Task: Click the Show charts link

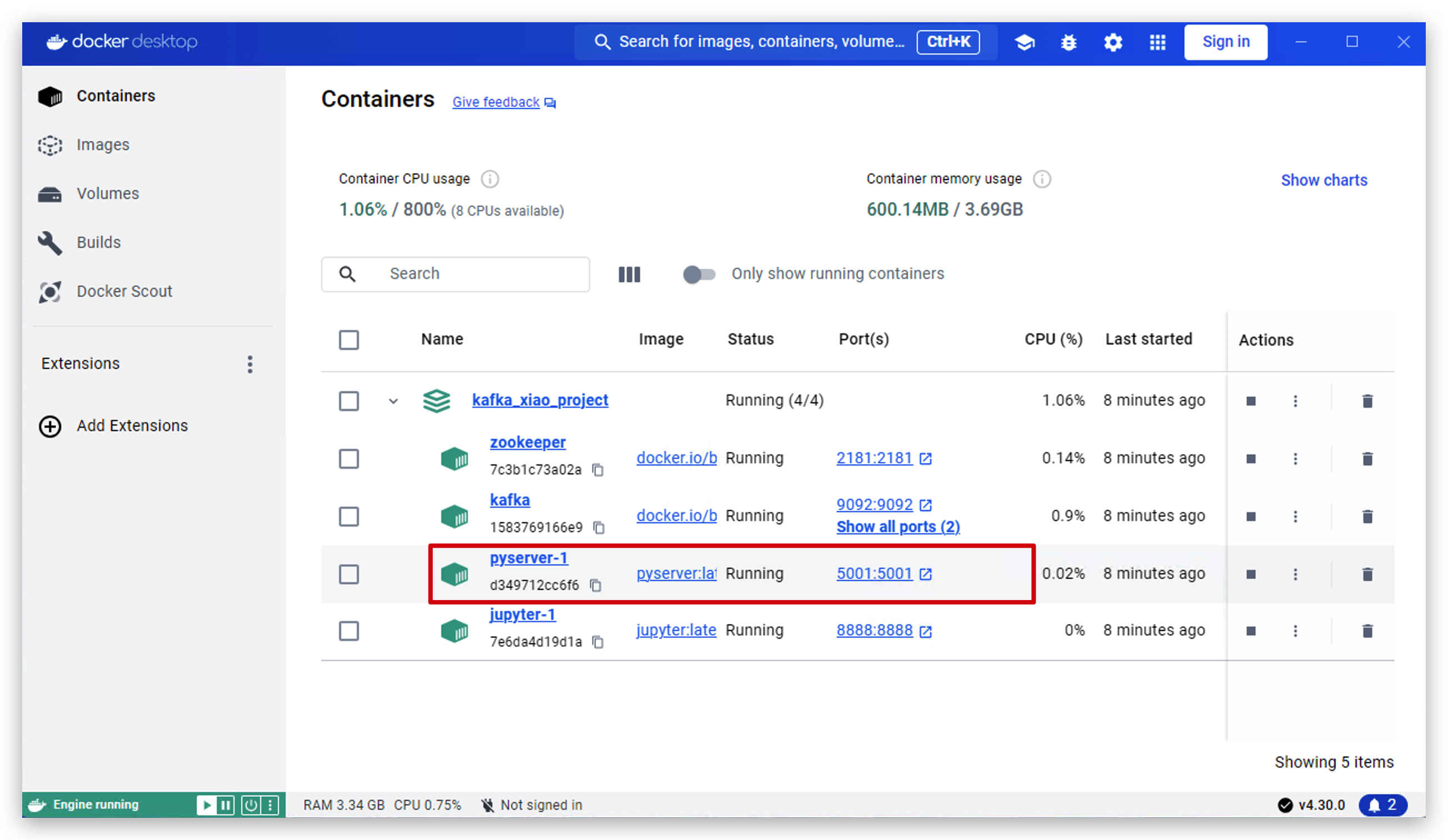Action: [1324, 180]
